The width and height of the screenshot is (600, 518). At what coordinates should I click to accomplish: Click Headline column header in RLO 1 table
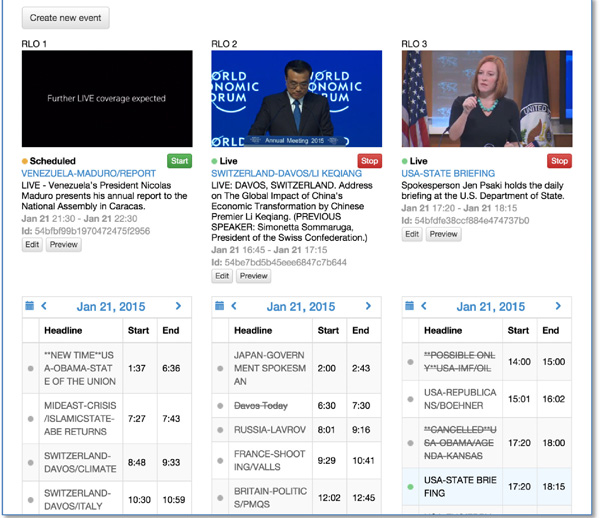tap(63, 331)
